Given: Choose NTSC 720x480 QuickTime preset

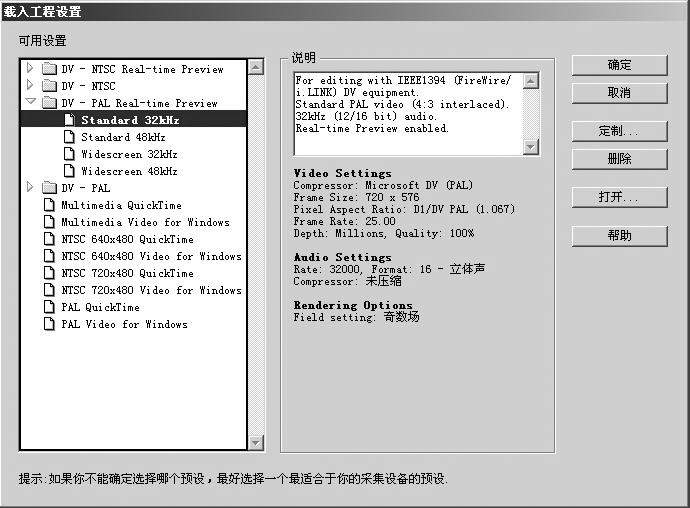Looking at the screenshot, I should [128, 273].
